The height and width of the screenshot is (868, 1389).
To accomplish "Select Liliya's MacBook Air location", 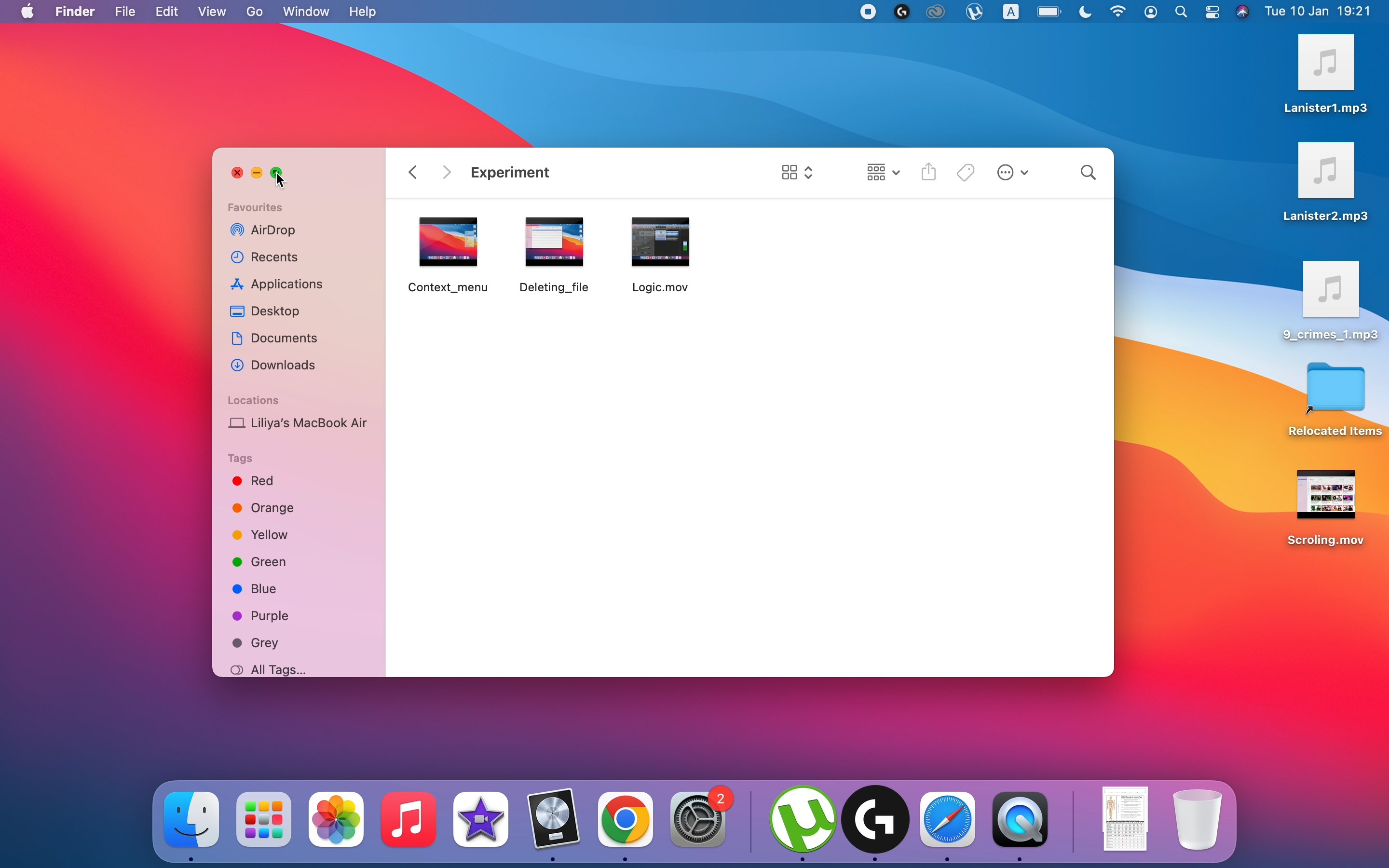I will 298,424.
